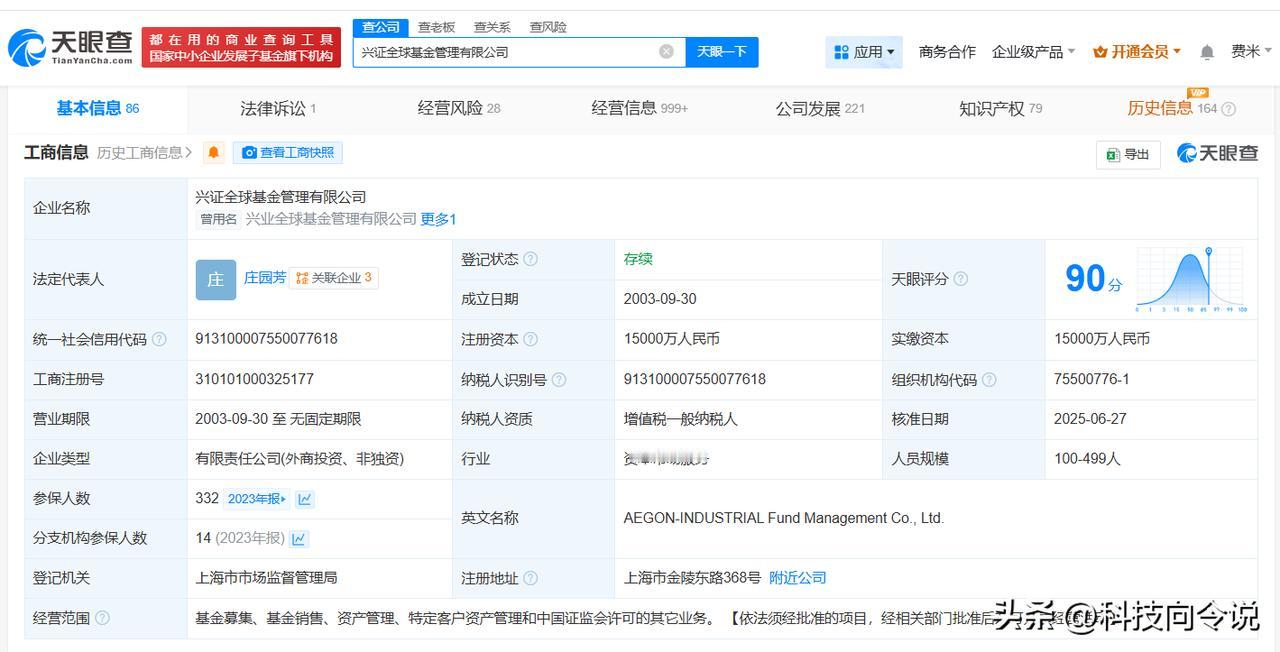Click the help icon next to 注册资本
Screen dimensions: 1280x652
point(530,340)
